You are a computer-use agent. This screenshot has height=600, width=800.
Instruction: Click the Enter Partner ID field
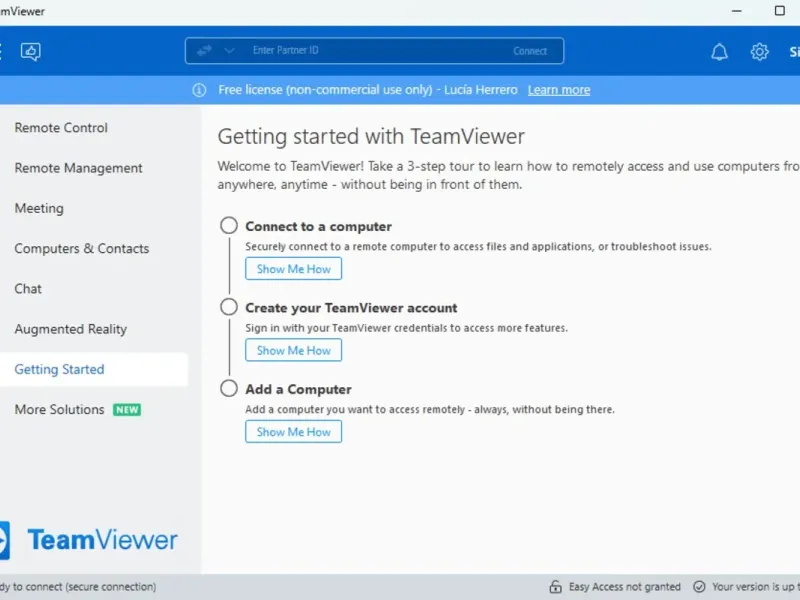[375, 51]
